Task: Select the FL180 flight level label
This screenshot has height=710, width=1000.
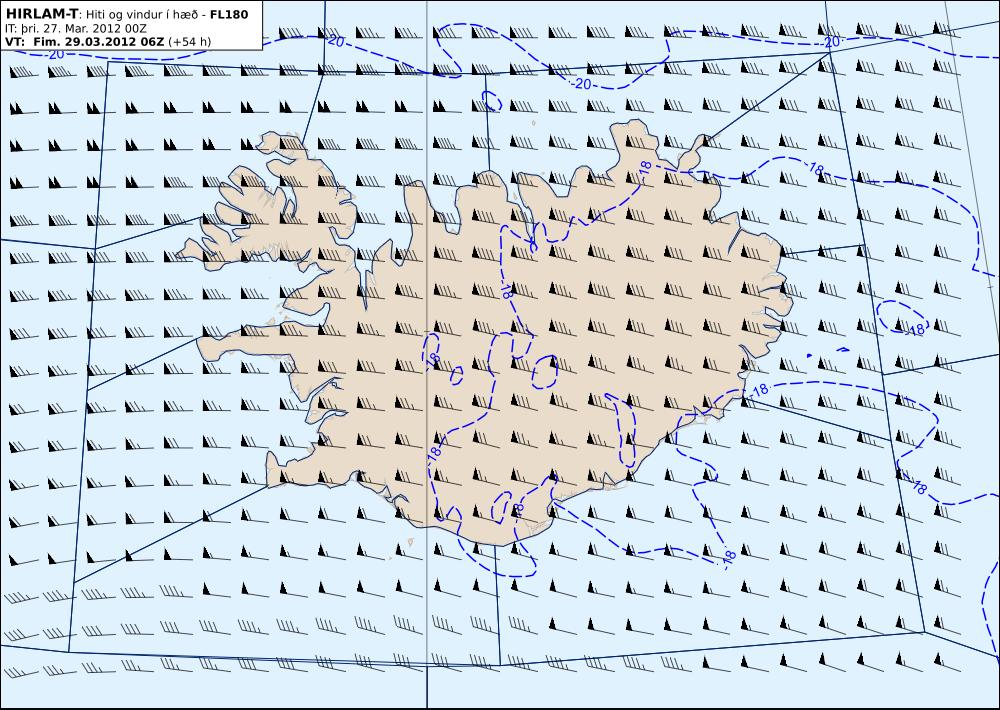Action: coord(229,15)
